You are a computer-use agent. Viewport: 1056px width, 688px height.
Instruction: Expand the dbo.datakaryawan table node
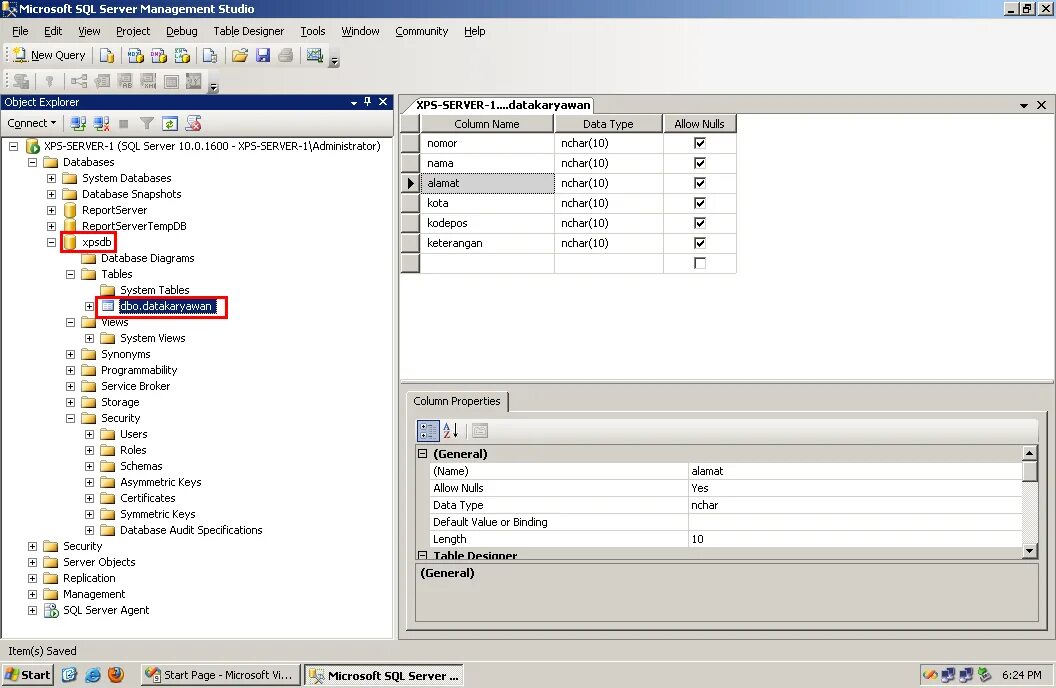click(89, 306)
